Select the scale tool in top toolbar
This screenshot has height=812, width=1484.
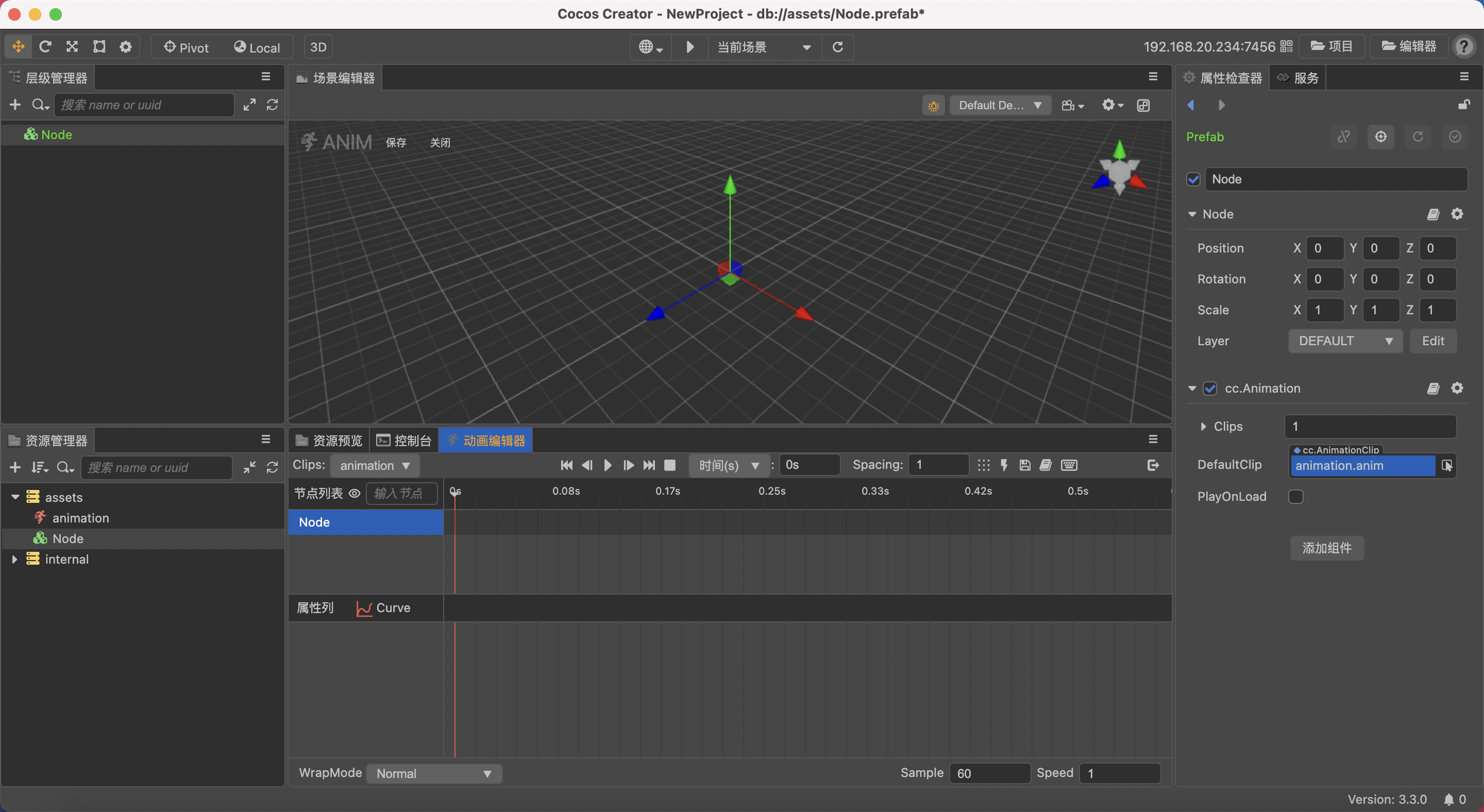click(x=72, y=47)
